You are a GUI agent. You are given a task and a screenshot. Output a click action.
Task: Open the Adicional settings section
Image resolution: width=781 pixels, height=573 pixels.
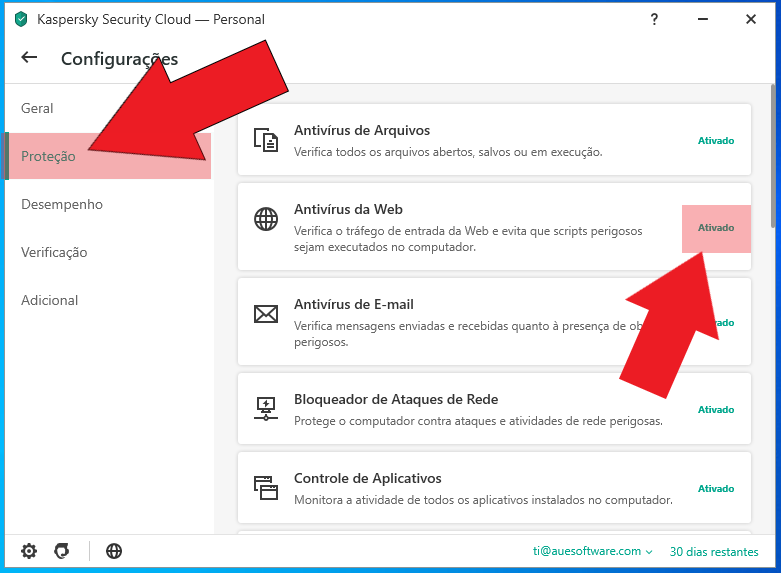[x=50, y=300]
